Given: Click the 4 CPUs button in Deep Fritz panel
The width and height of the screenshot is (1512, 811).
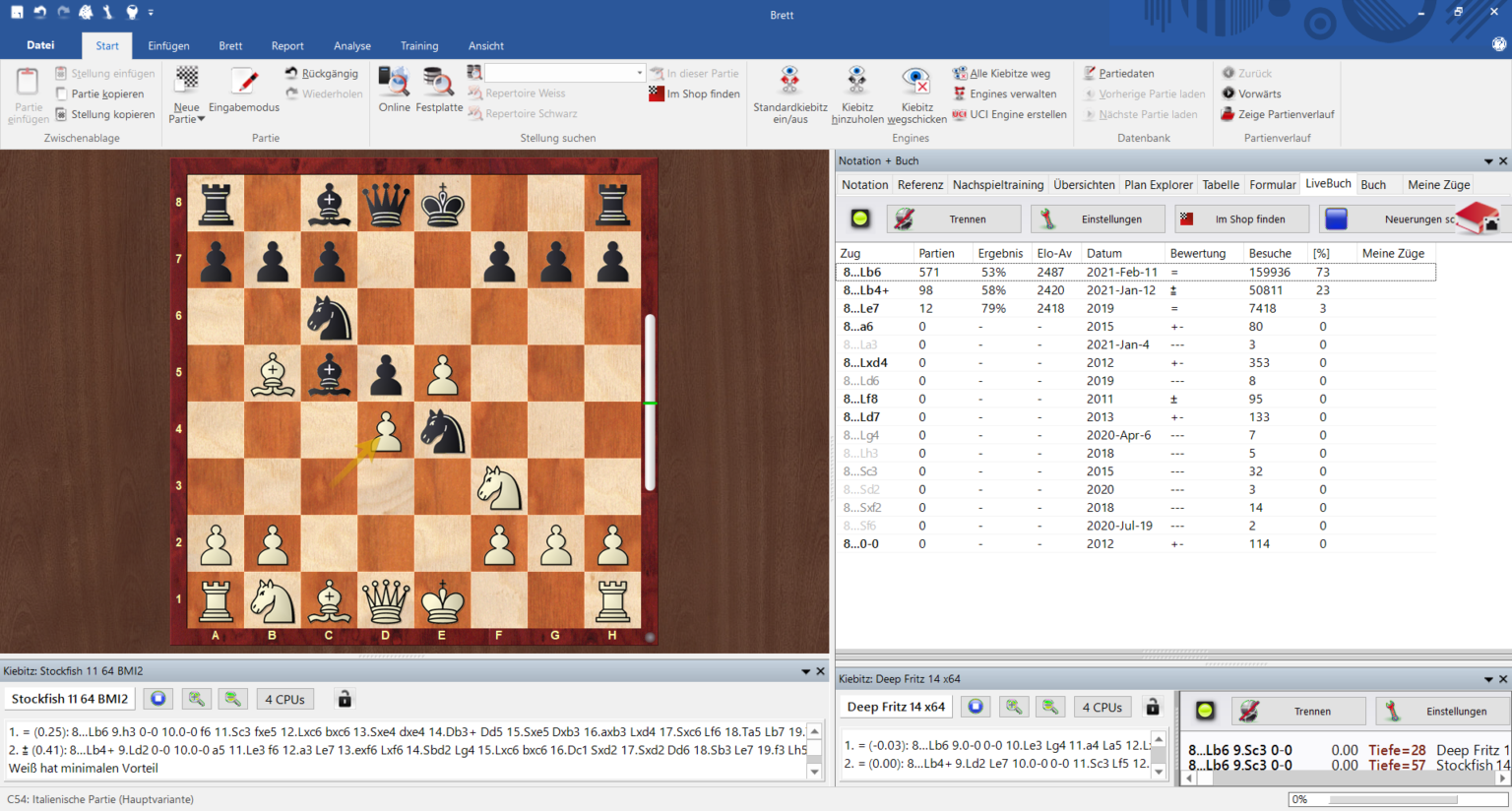Looking at the screenshot, I should [1102, 707].
